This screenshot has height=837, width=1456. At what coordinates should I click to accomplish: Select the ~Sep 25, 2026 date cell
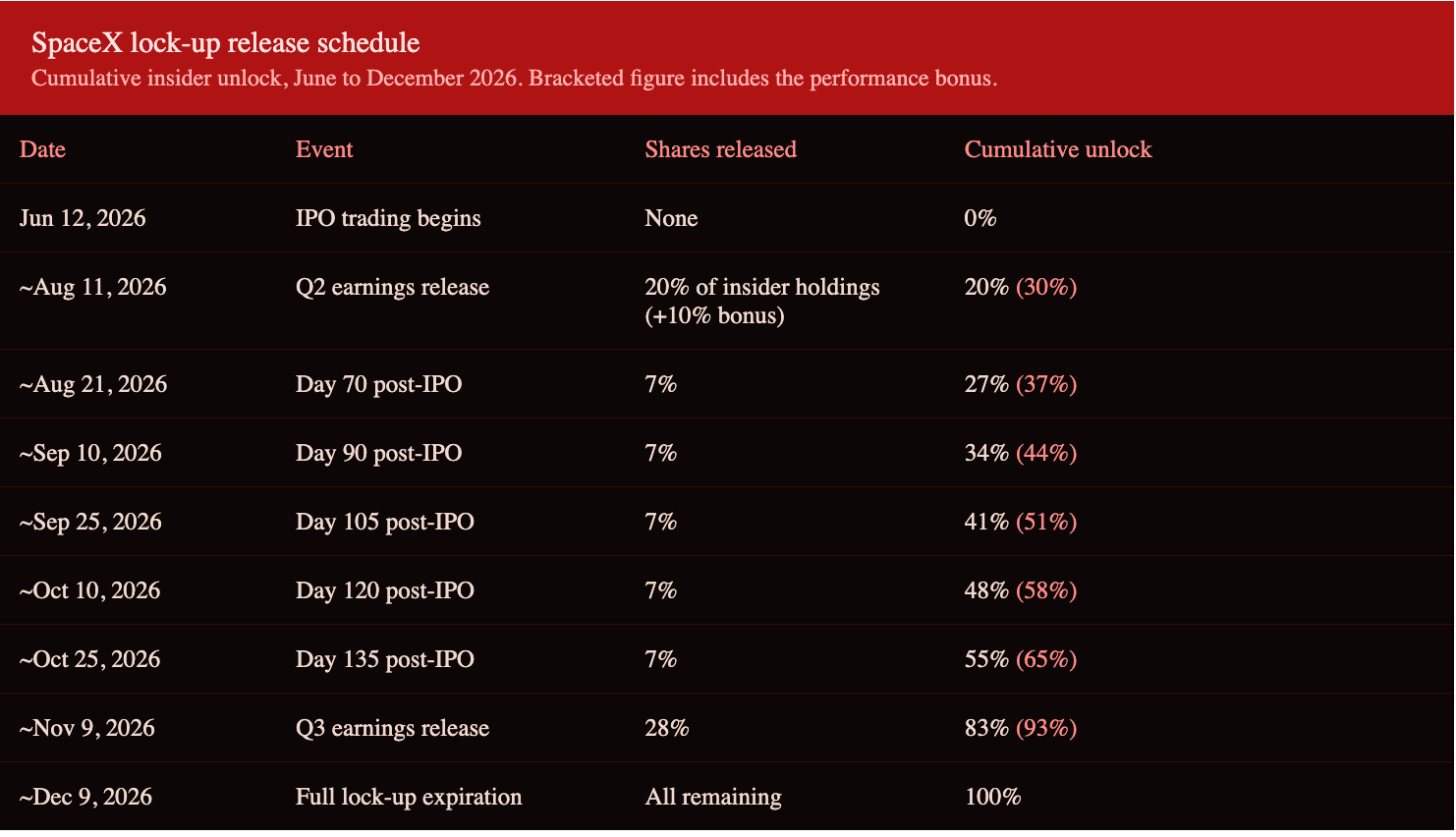[x=90, y=522]
